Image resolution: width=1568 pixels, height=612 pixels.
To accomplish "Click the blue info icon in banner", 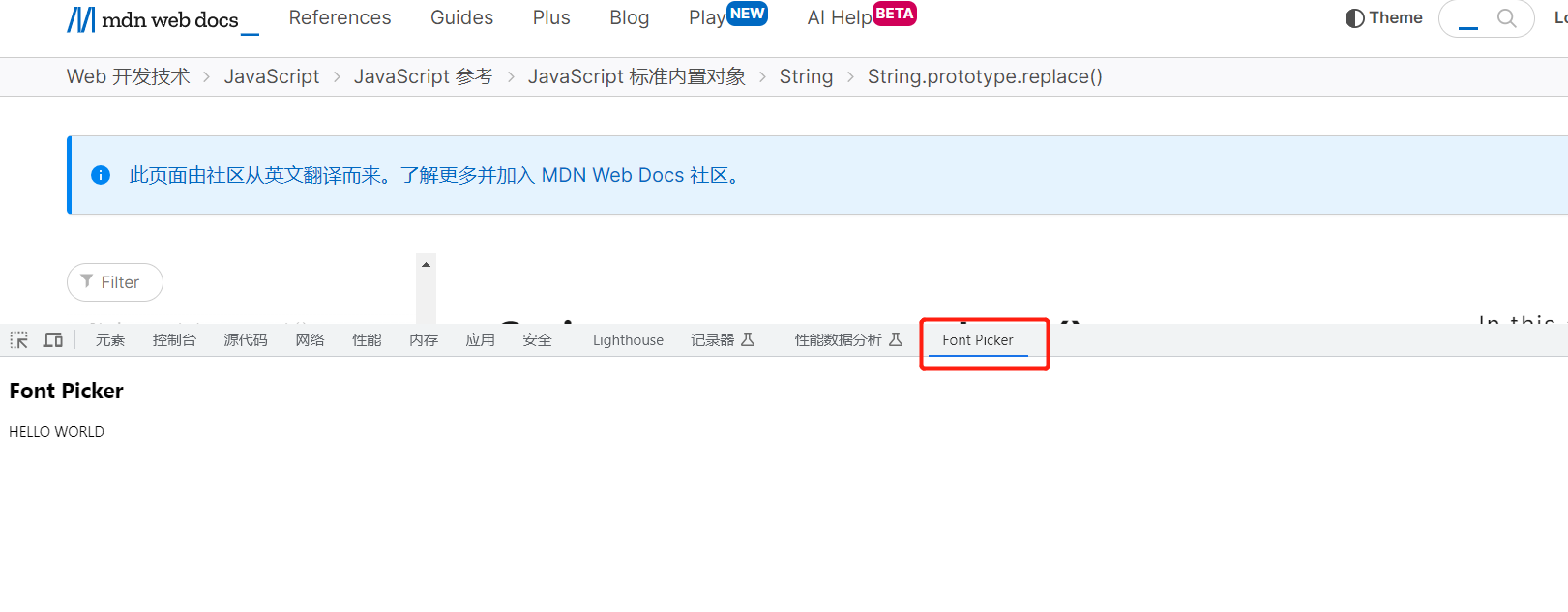I will [101, 175].
